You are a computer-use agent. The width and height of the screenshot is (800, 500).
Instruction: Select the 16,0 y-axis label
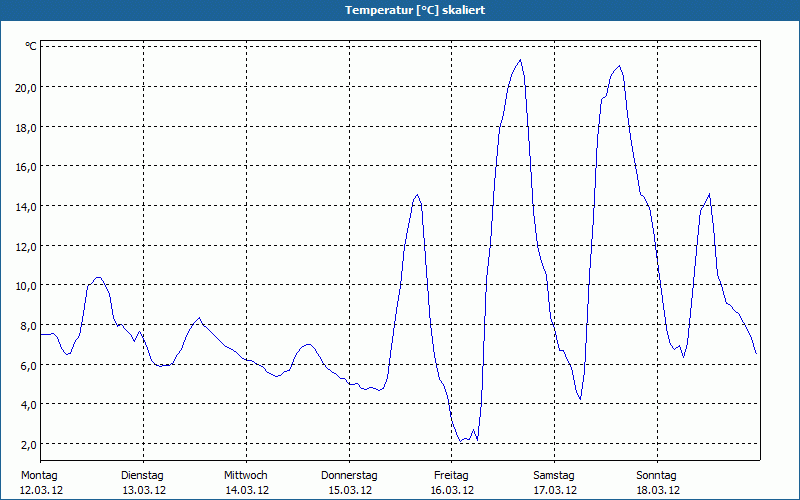(x=26, y=167)
